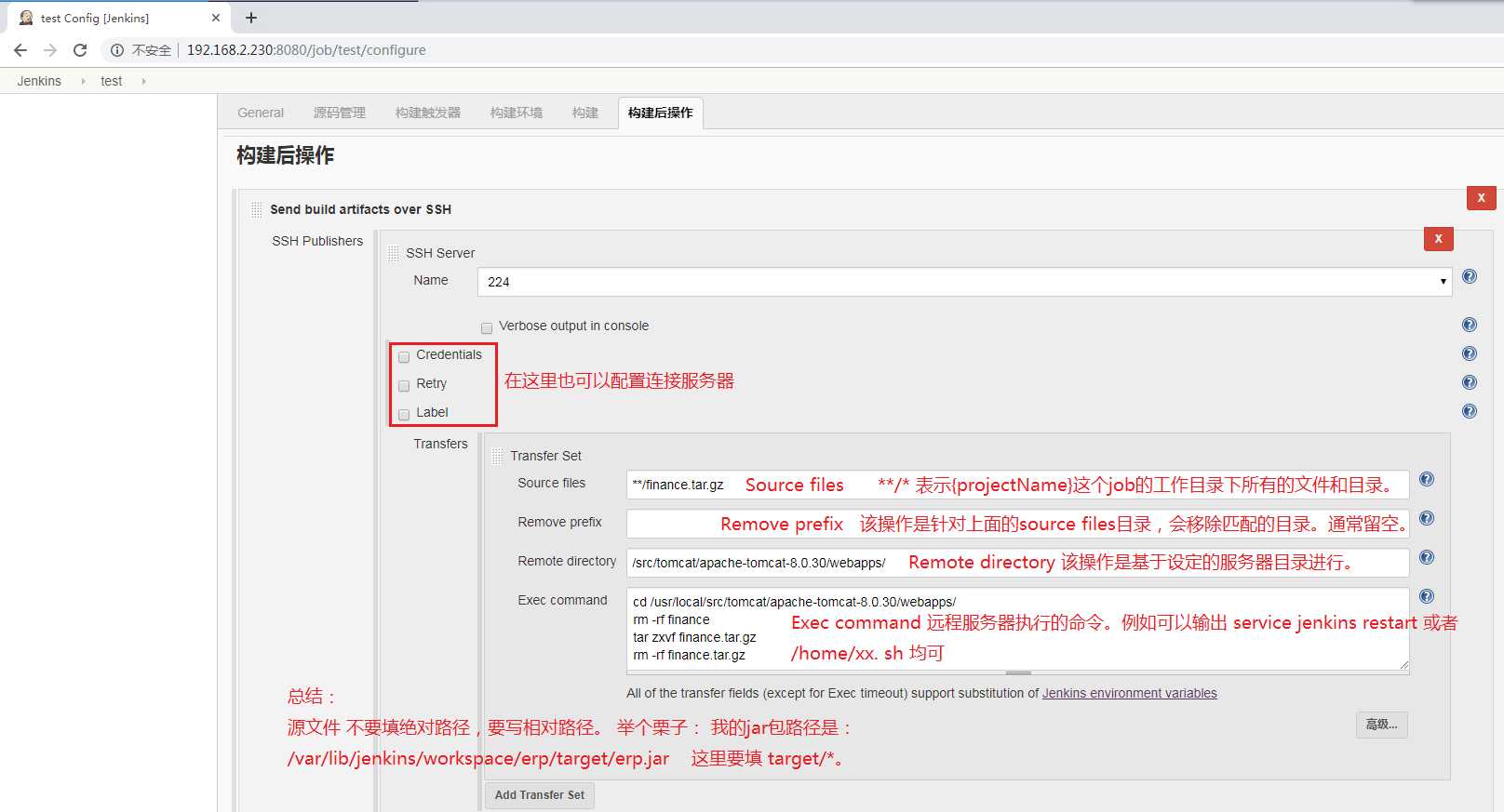Grab the SSH Server drag handle
1504x812 pixels.
394,253
